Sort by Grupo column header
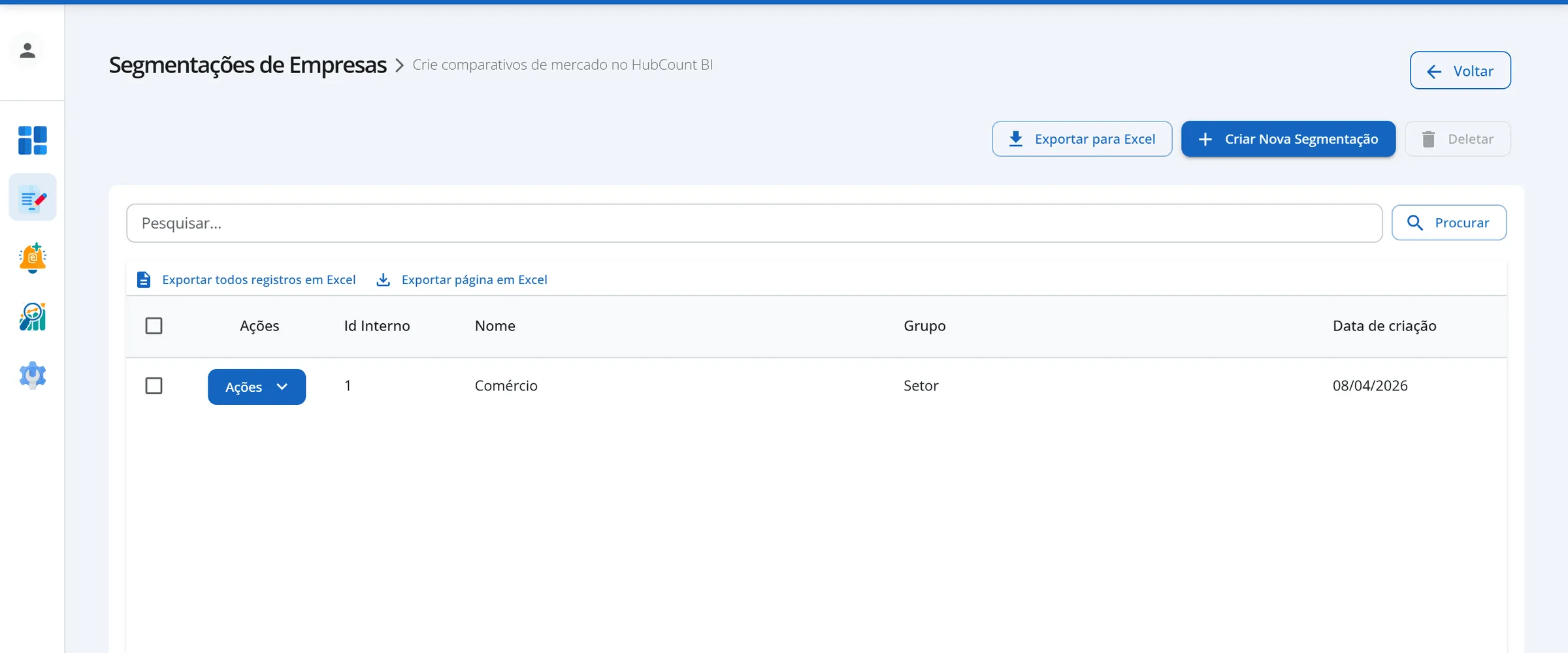The image size is (1568, 653). coord(924,326)
